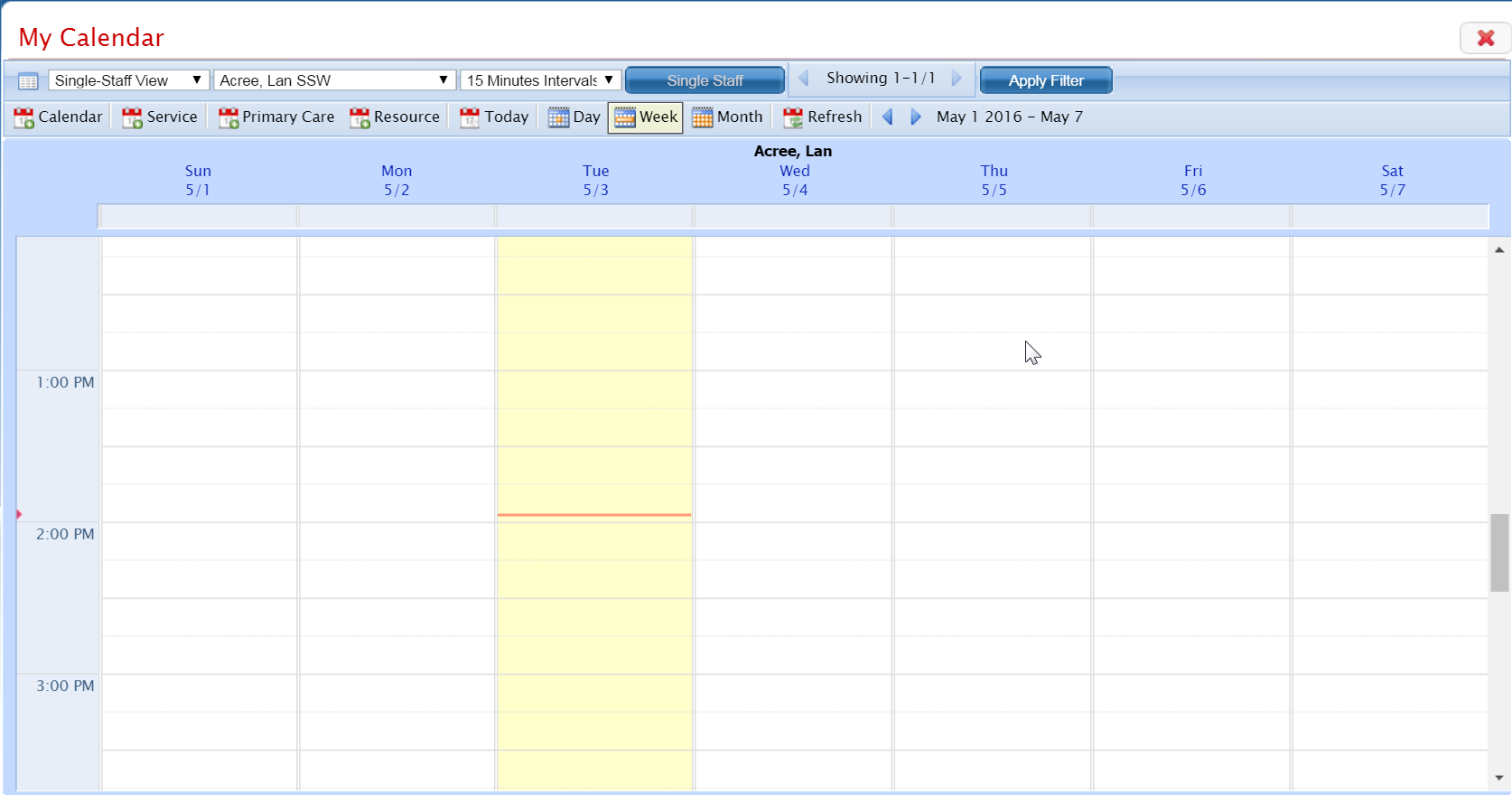The width and height of the screenshot is (1512, 795).
Task: Select the Thursday 1:00 PM time slot
Action: (992, 389)
